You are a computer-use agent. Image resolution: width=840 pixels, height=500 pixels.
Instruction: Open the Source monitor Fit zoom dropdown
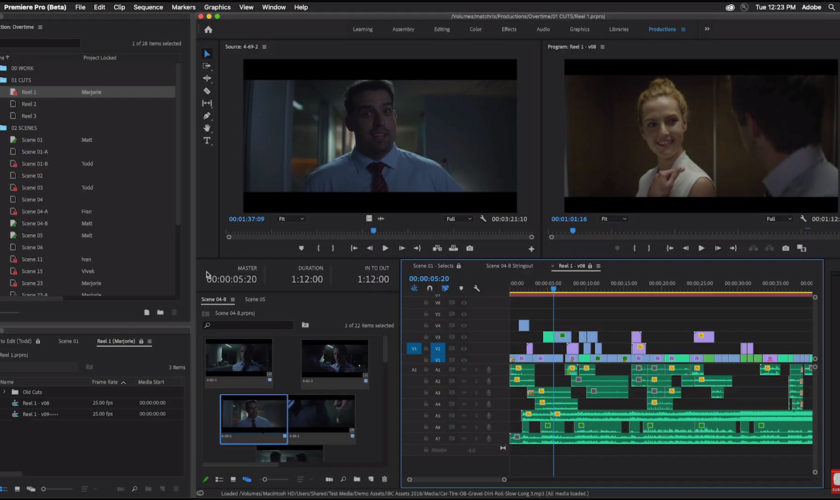tap(290, 218)
